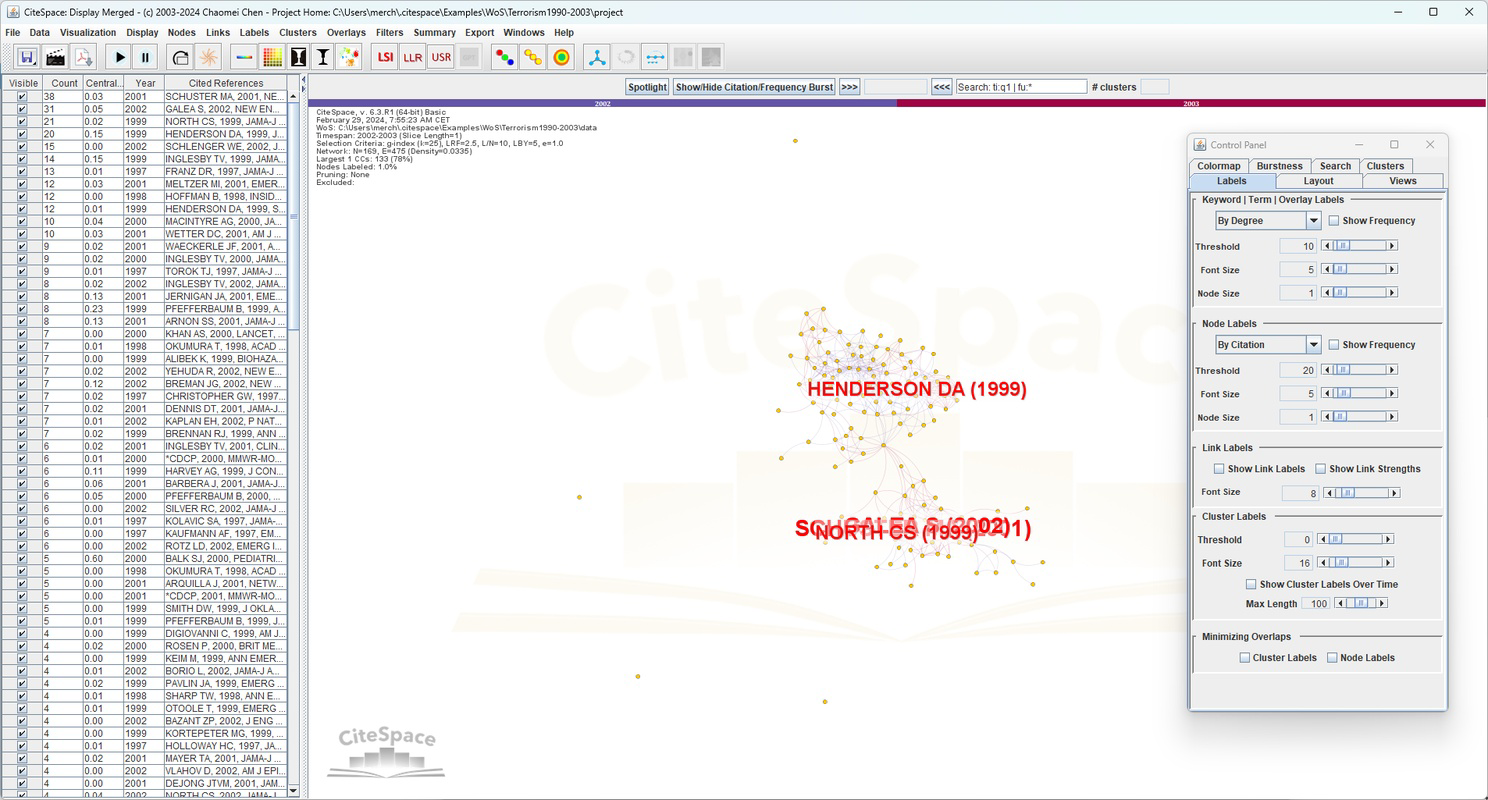This screenshot has width=1488, height=800.
Task: Select the black background I-beam icon
Action: [298, 57]
